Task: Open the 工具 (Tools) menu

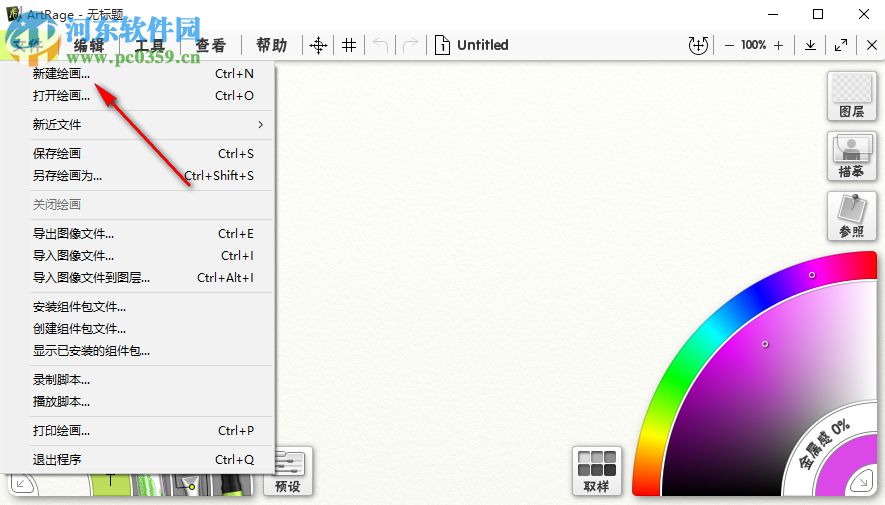Action: coord(150,45)
